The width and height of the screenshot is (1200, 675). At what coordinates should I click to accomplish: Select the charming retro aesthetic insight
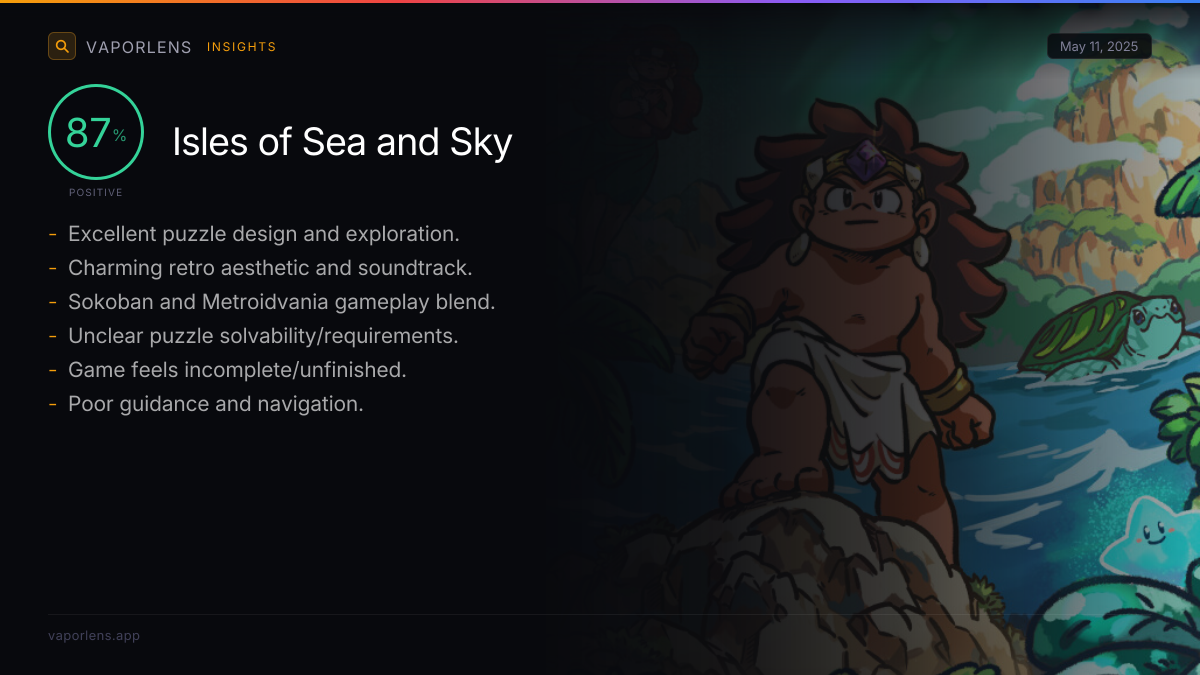coord(270,268)
